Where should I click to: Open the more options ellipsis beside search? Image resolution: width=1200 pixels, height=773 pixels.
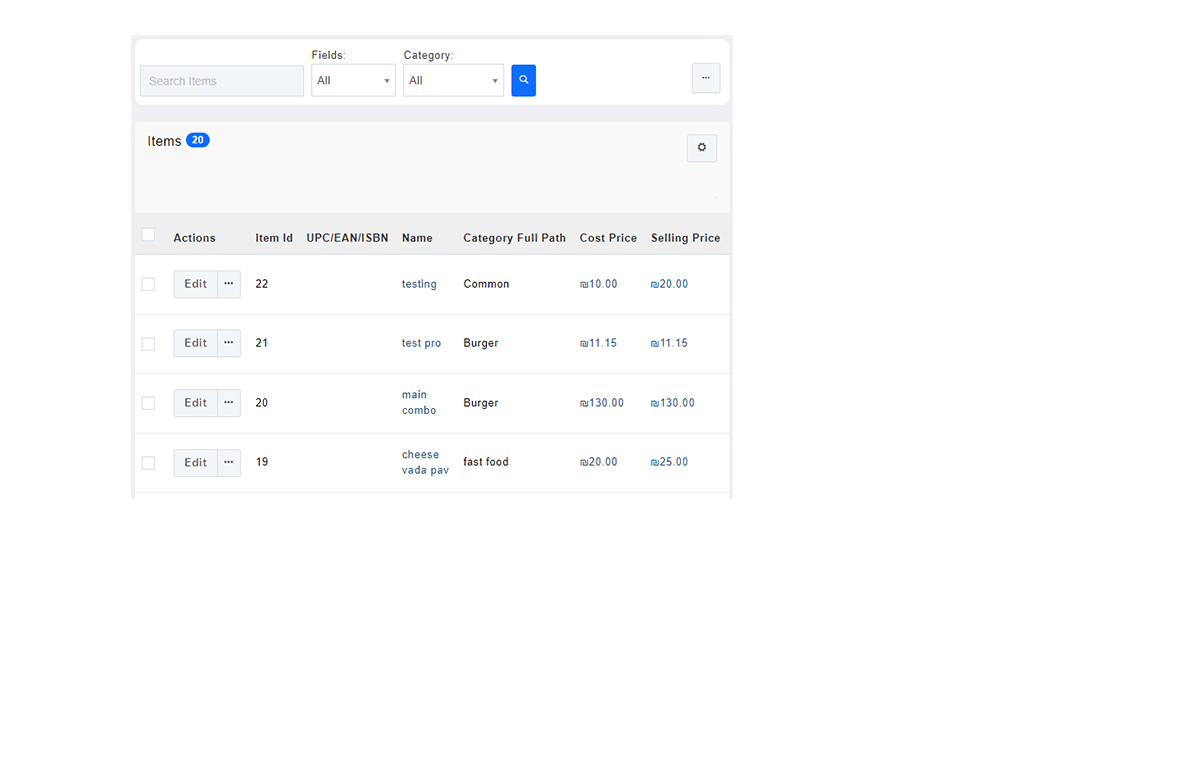[x=705, y=78]
